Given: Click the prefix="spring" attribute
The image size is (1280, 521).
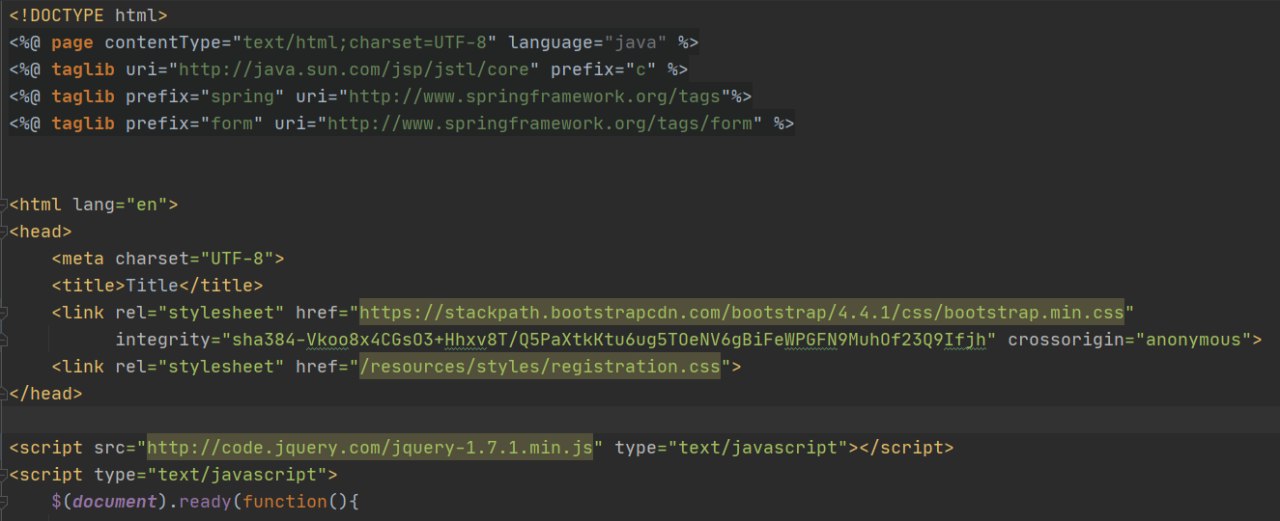Looking at the screenshot, I should point(205,97).
